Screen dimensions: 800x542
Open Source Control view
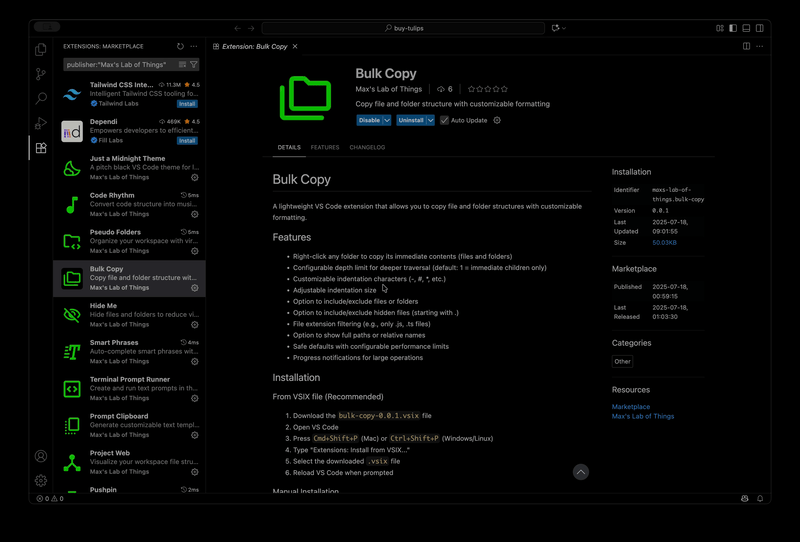pyautogui.click(x=41, y=74)
